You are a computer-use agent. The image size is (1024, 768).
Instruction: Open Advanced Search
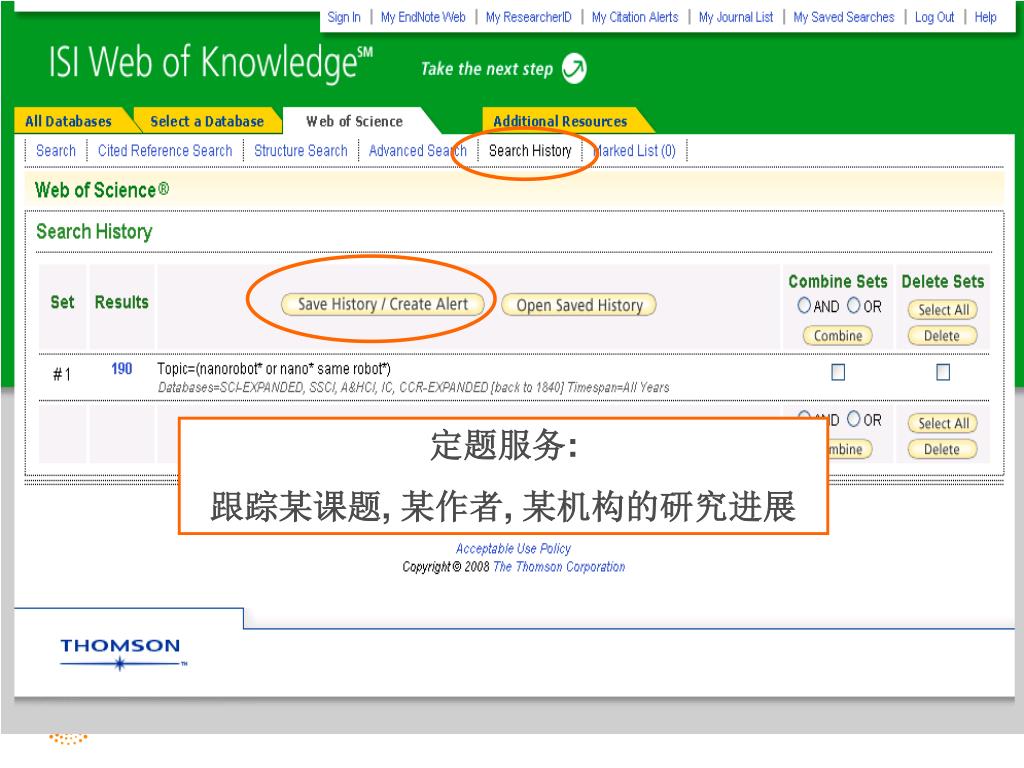click(418, 151)
